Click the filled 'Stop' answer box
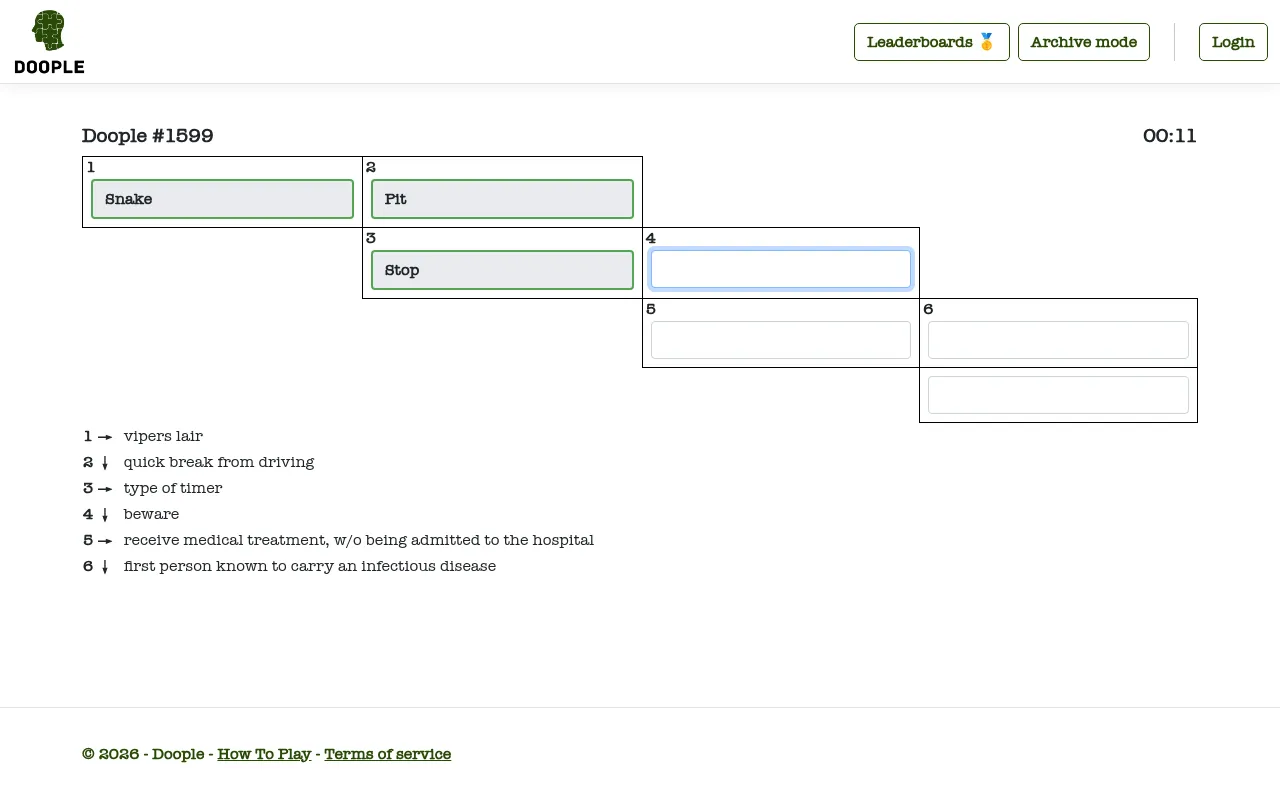Image resolution: width=1280 pixels, height=800 pixels. (x=502, y=270)
